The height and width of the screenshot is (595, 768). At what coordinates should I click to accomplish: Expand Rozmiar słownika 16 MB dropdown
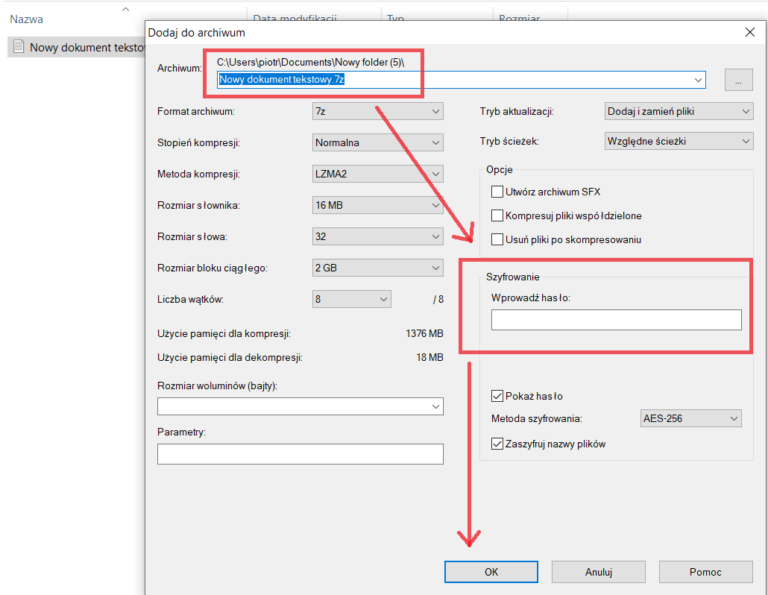click(x=377, y=205)
